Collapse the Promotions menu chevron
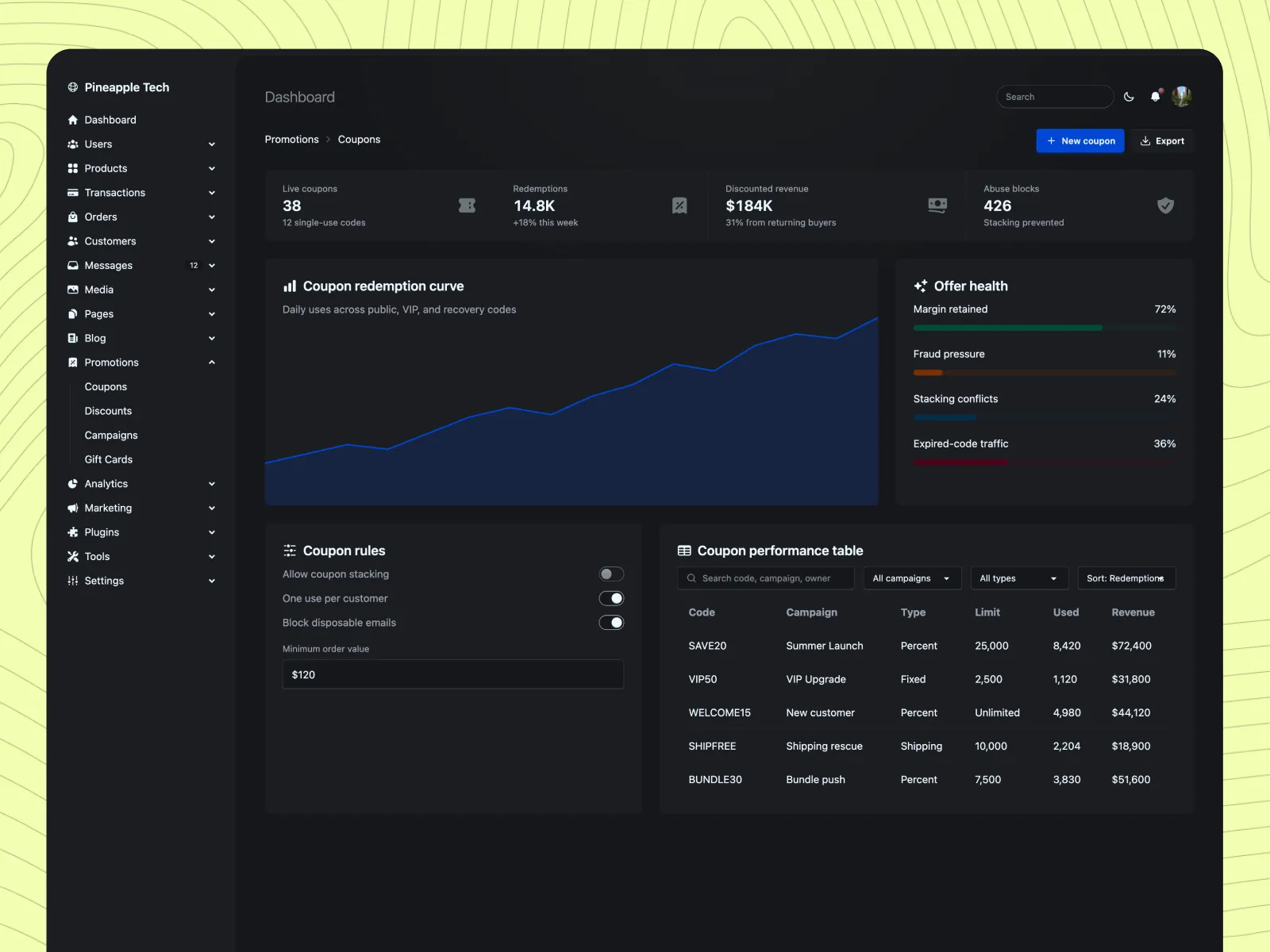 (x=212, y=363)
